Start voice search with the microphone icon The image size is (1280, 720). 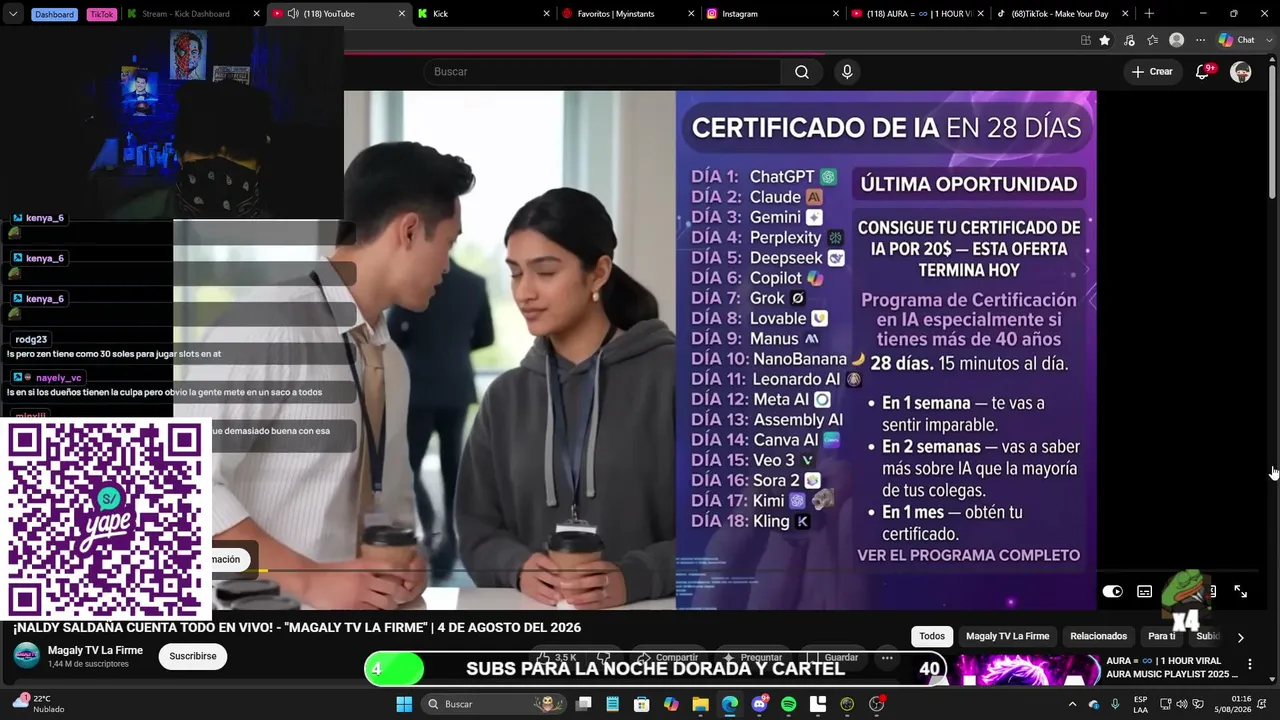pos(847,72)
